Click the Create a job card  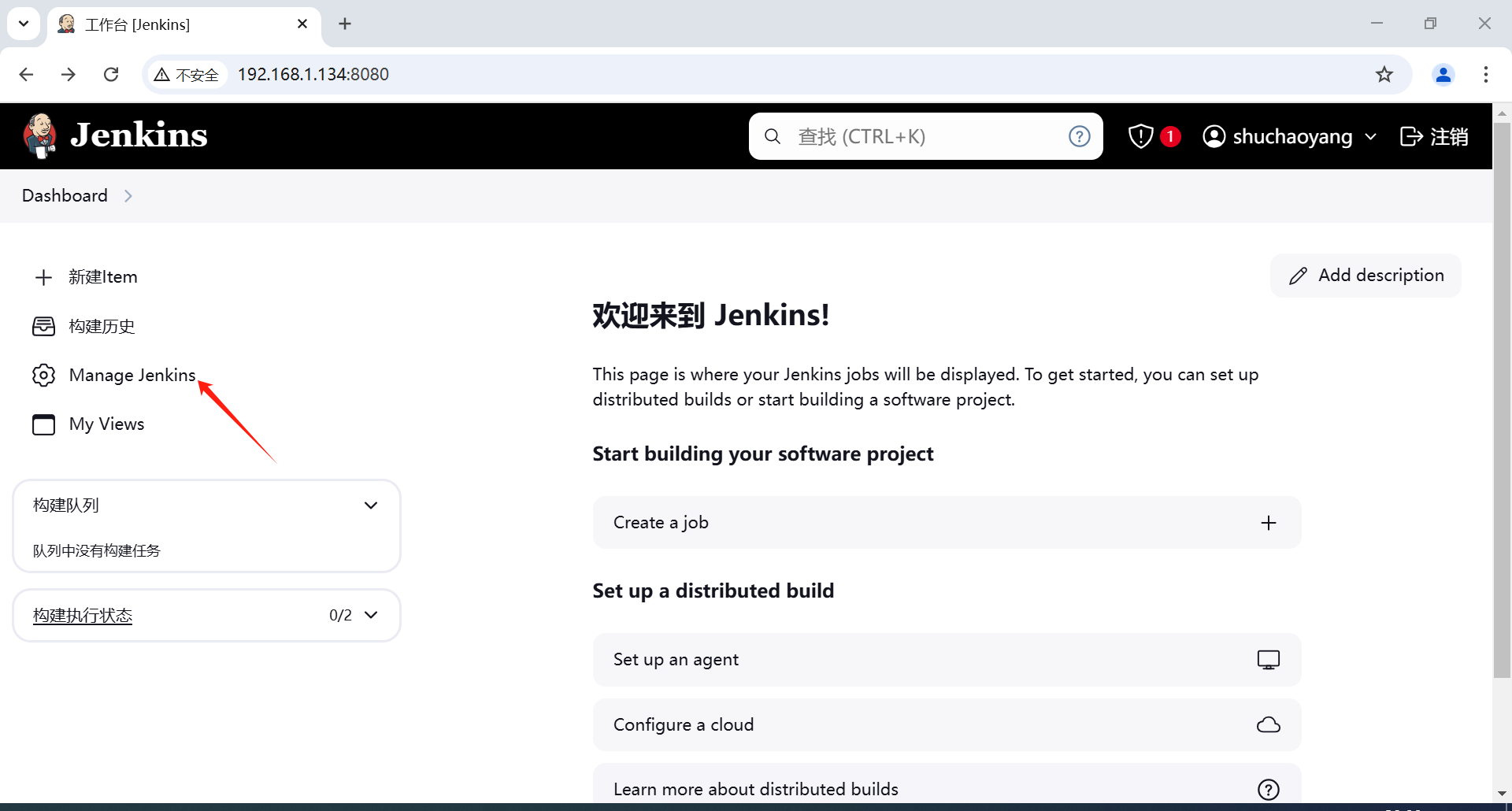click(x=947, y=523)
